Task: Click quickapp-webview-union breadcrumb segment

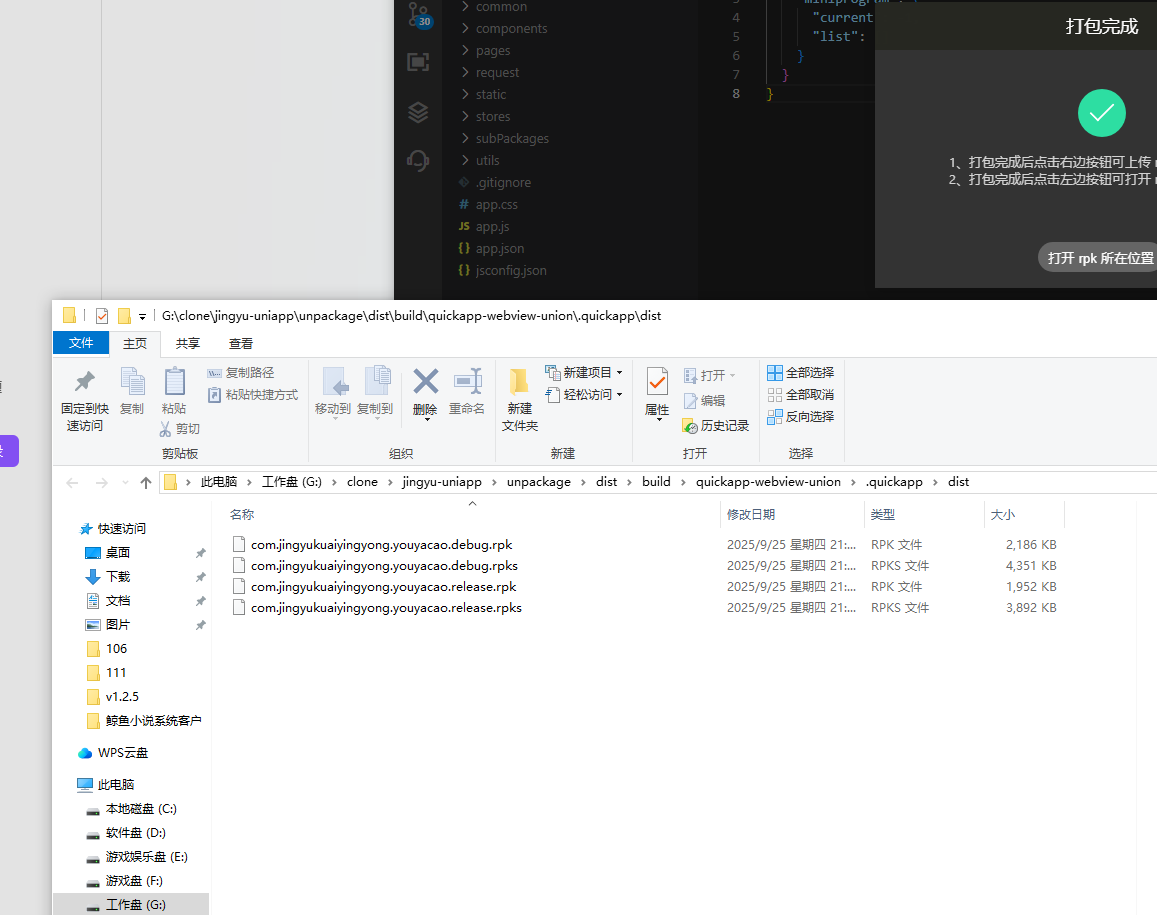Action: (x=768, y=482)
